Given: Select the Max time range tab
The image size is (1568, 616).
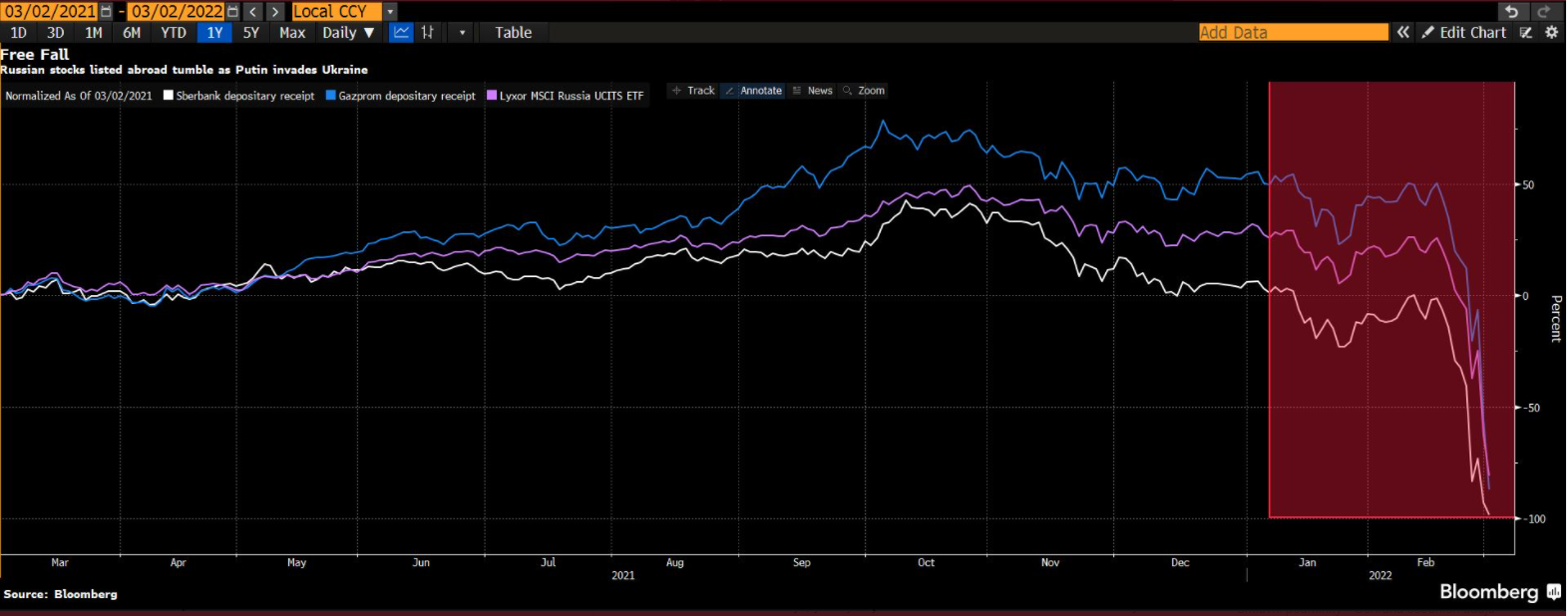Looking at the screenshot, I should 292,32.
